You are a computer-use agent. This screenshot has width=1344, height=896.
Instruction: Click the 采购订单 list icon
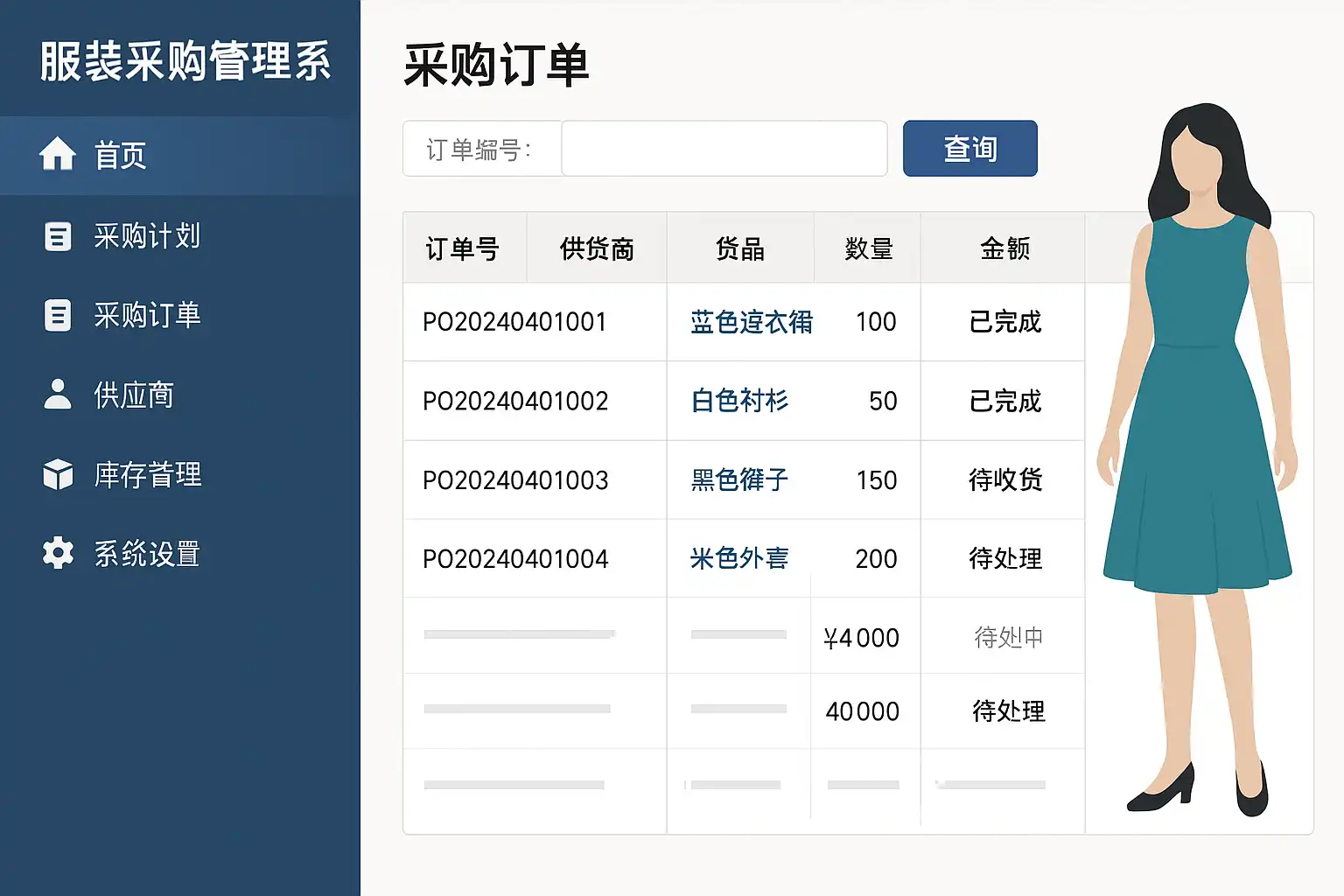pos(58,315)
